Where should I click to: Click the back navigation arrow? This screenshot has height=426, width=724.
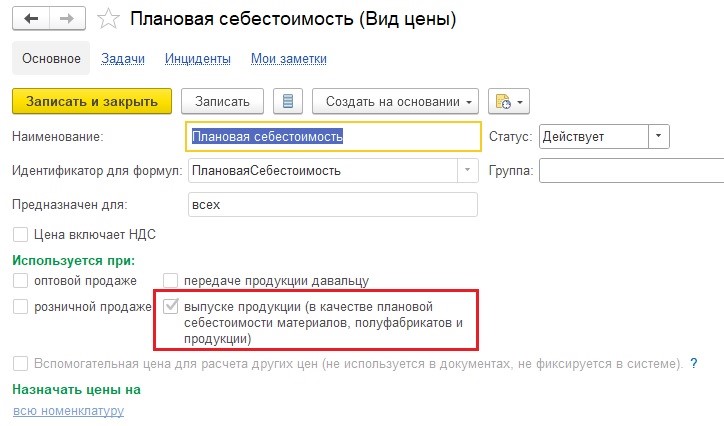pyautogui.click(x=32, y=19)
